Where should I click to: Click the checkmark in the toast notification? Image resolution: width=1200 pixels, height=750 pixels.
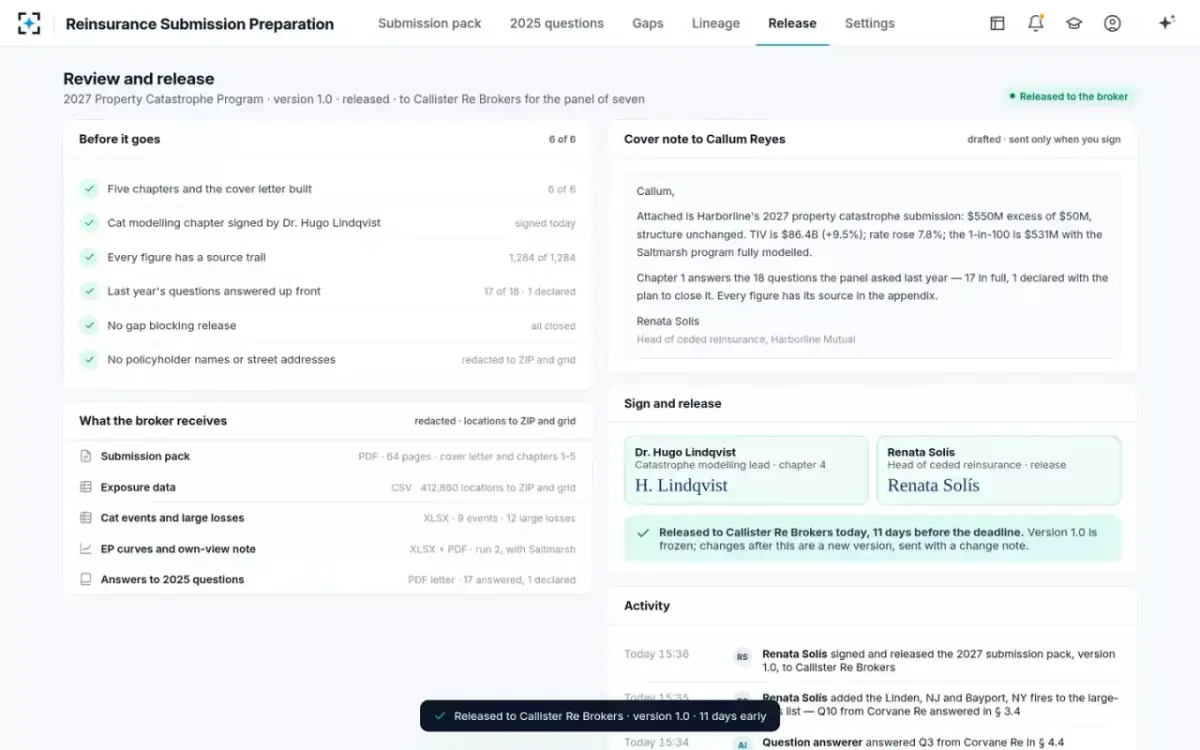coord(439,716)
